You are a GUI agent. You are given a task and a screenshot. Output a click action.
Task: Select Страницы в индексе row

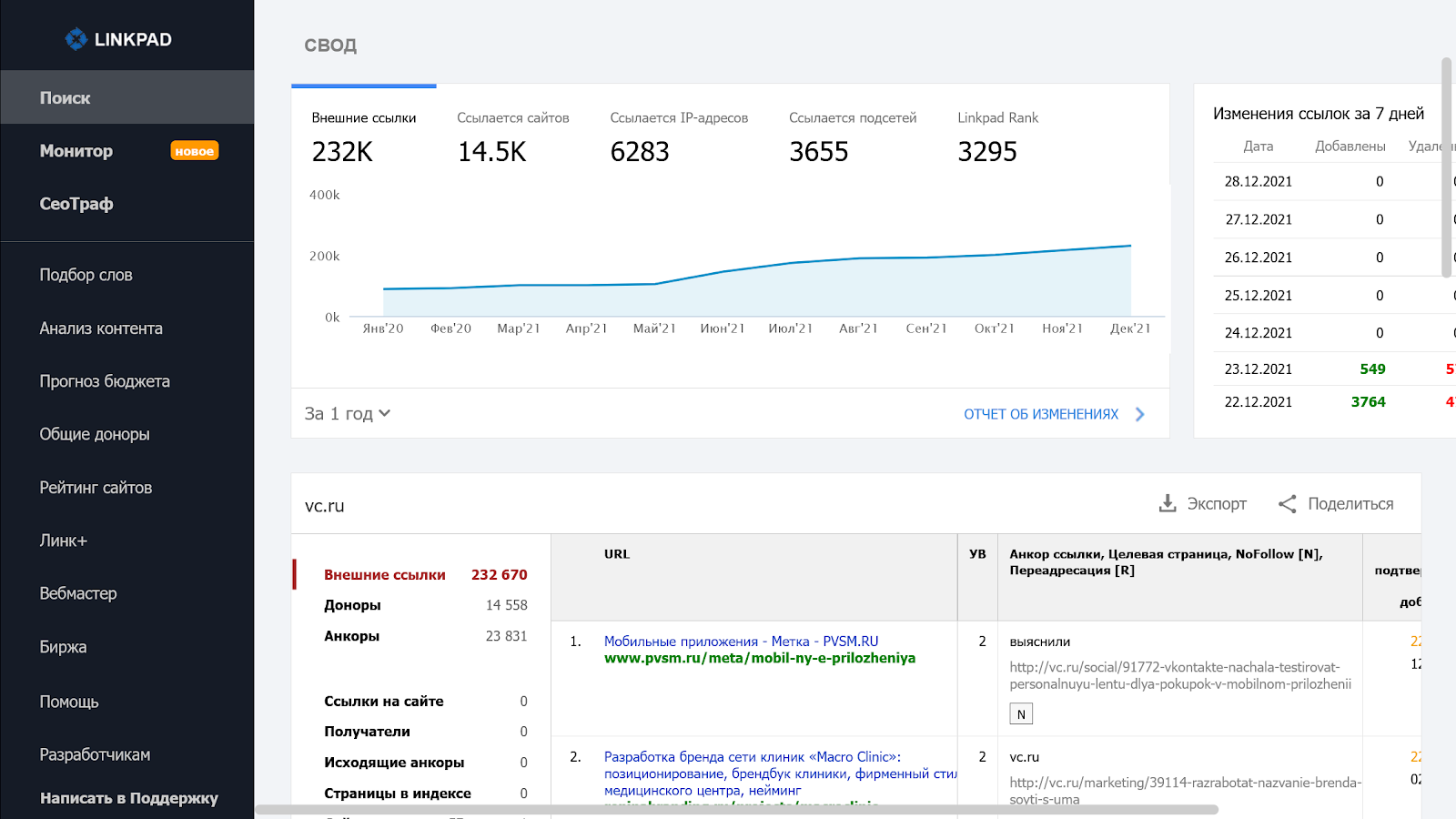tap(425, 794)
